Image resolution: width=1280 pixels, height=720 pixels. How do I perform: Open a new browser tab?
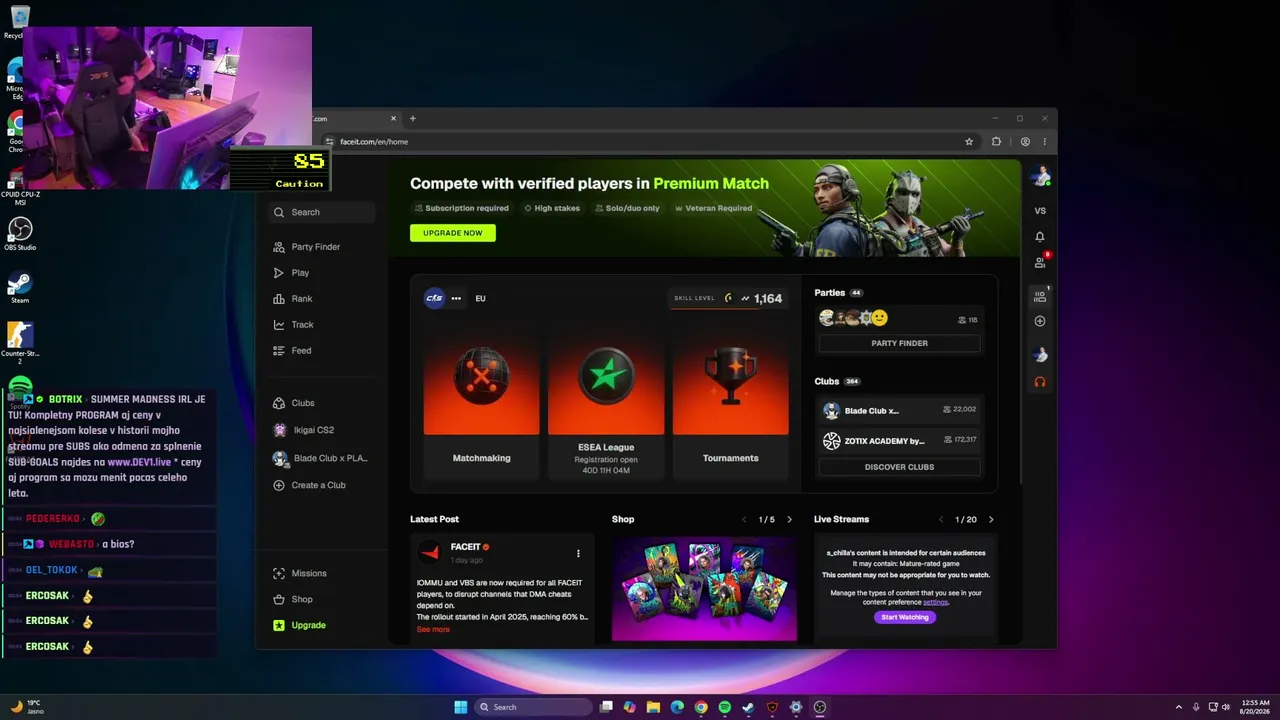(x=412, y=118)
